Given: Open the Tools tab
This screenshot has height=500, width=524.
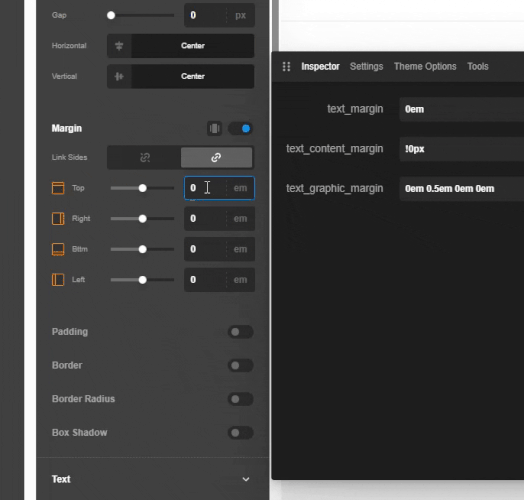Looking at the screenshot, I should [x=478, y=67].
